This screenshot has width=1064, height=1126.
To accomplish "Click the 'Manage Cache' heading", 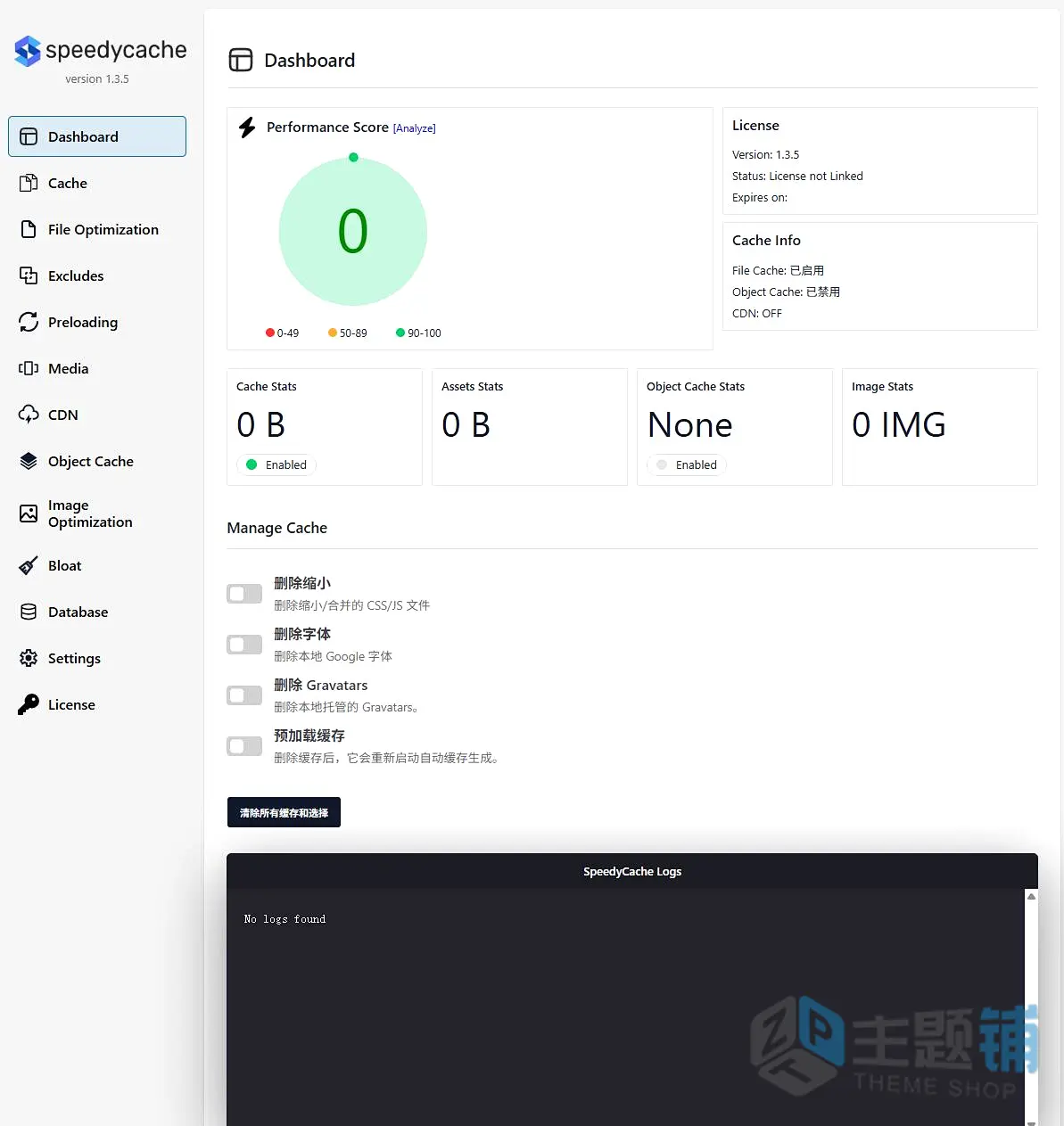I will [x=277, y=528].
